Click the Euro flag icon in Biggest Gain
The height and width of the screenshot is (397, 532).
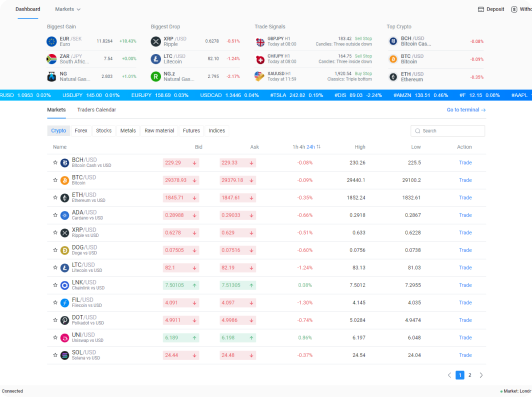[52, 41]
